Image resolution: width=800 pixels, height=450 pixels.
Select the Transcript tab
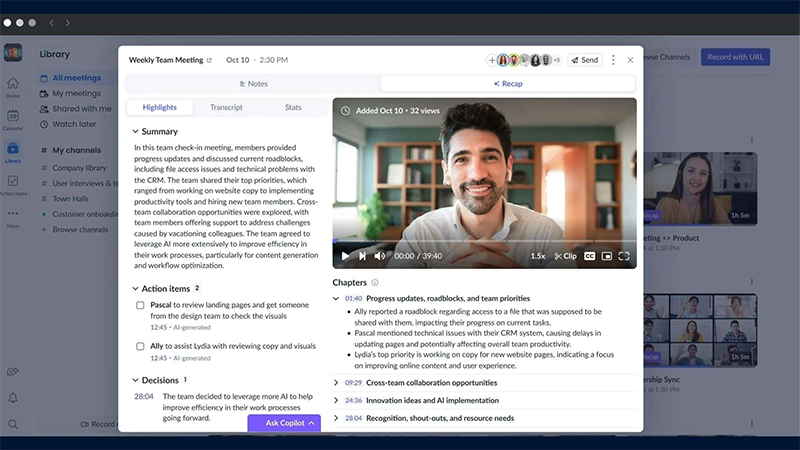tap(227, 107)
